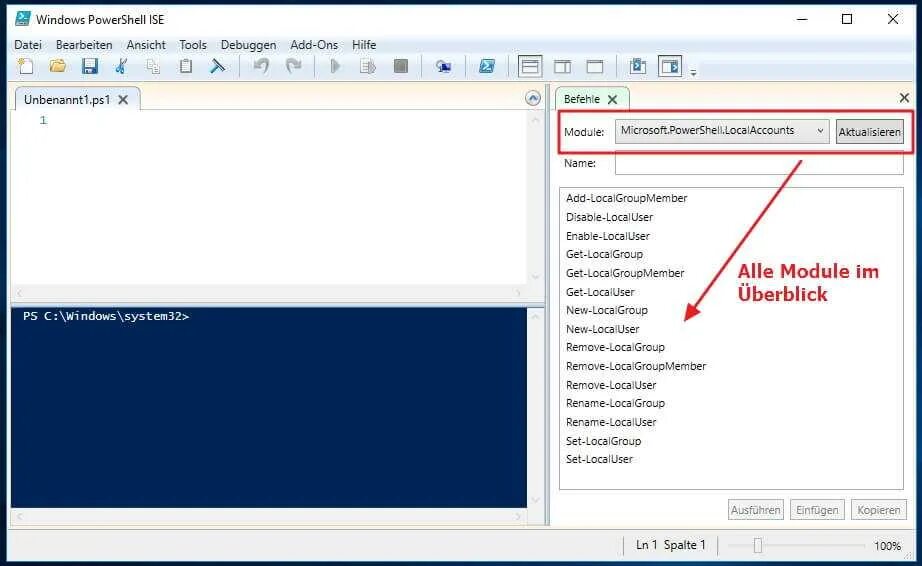The image size is (922, 566).
Task: Collapse the script pane with the round chevron
Action: [533, 98]
